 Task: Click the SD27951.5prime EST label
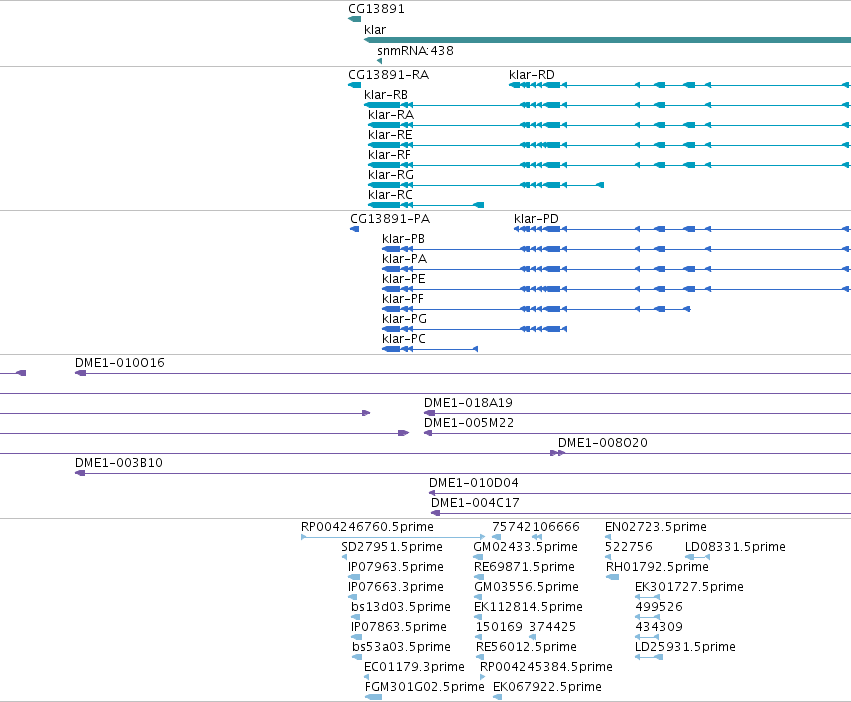coord(392,547)
